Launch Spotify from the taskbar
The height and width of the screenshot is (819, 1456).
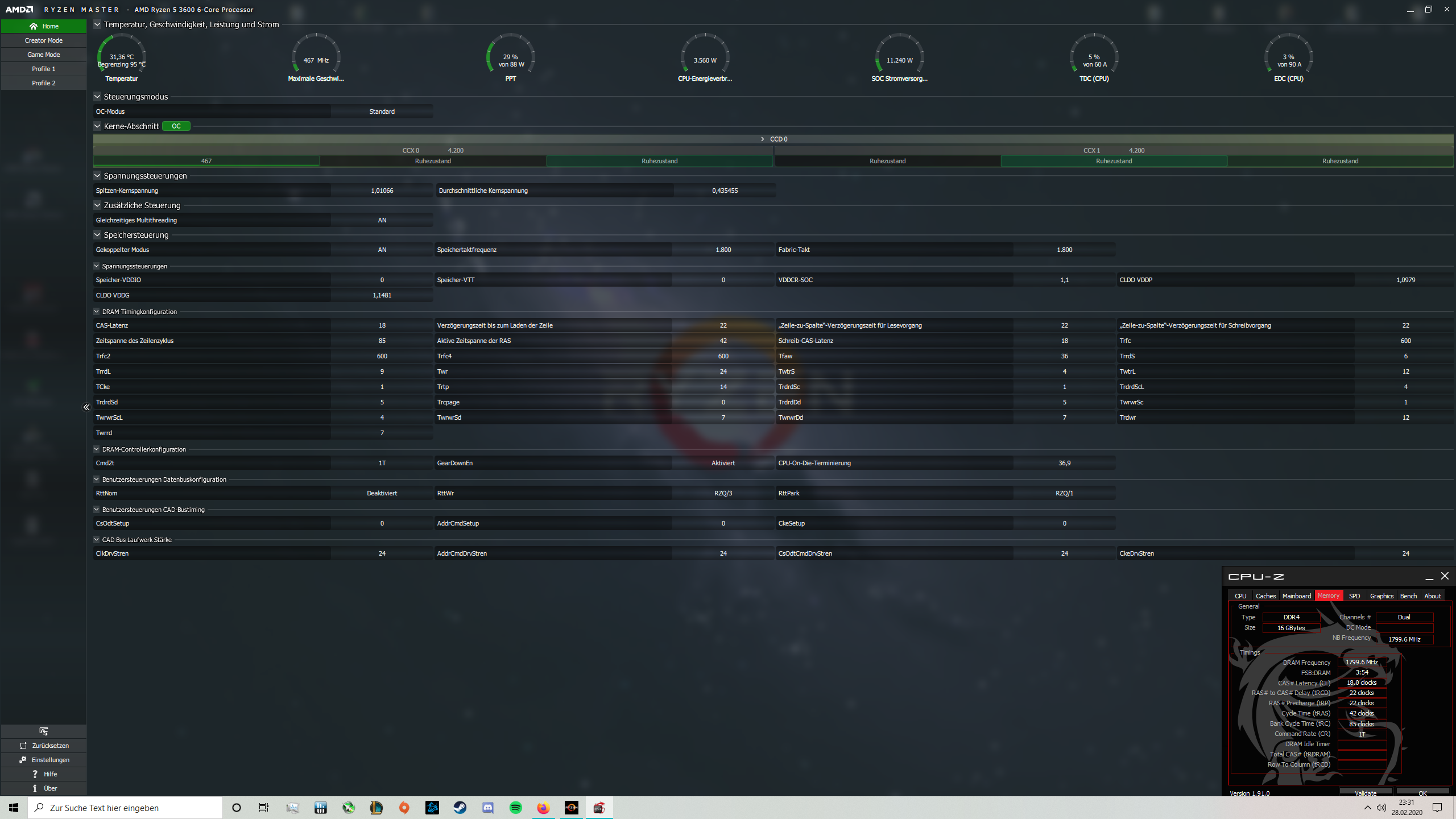[515, 807]
